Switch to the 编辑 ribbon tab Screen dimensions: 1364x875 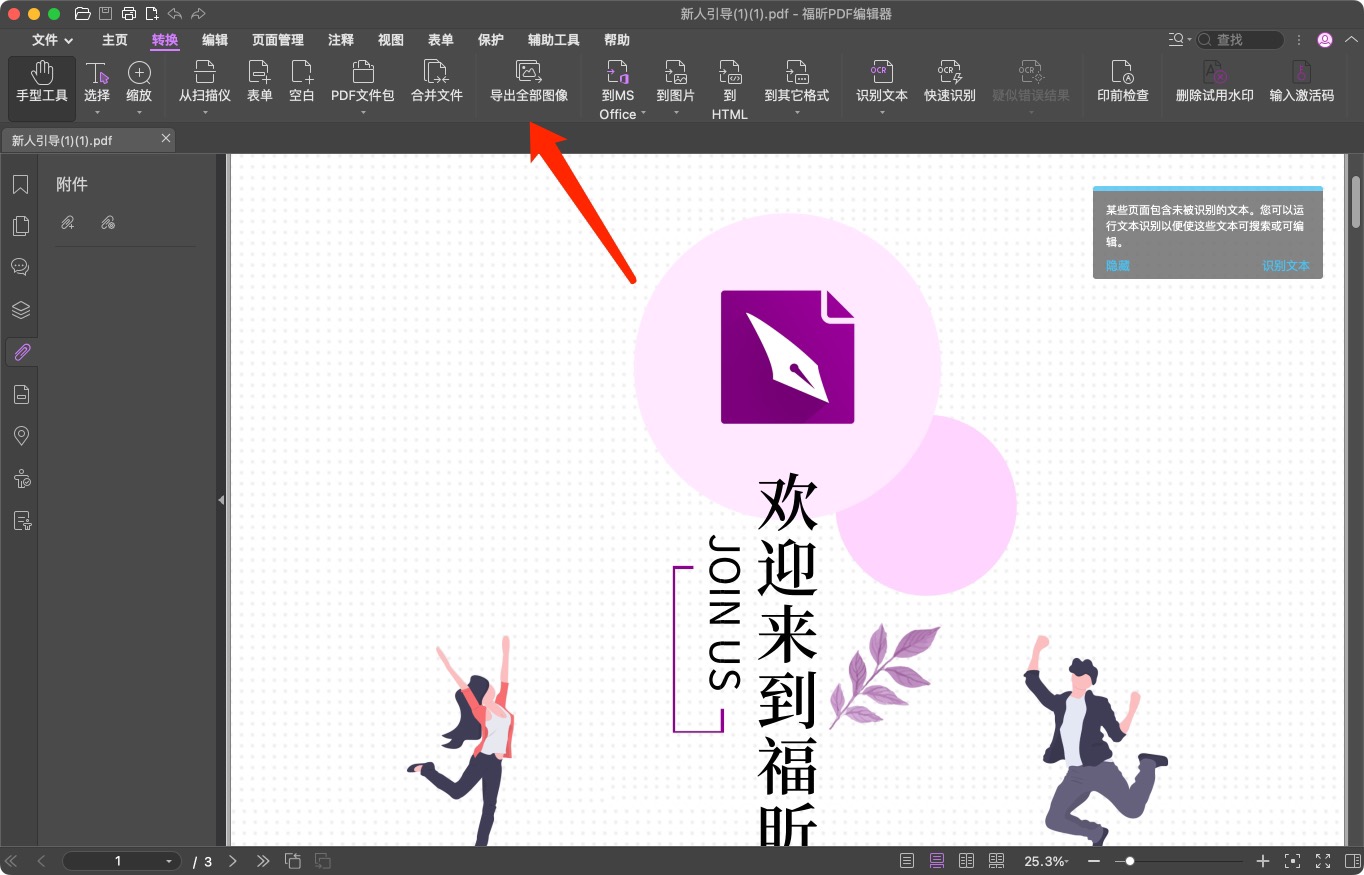pos(214,40)
